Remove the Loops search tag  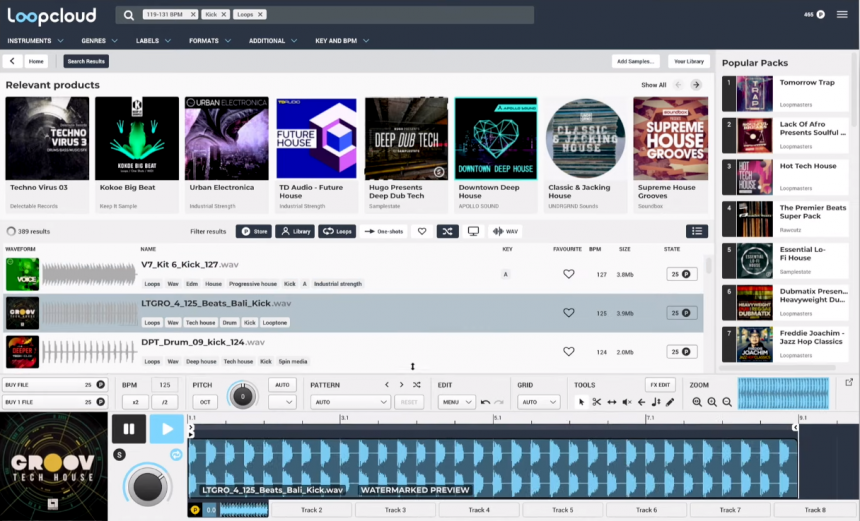260,15
